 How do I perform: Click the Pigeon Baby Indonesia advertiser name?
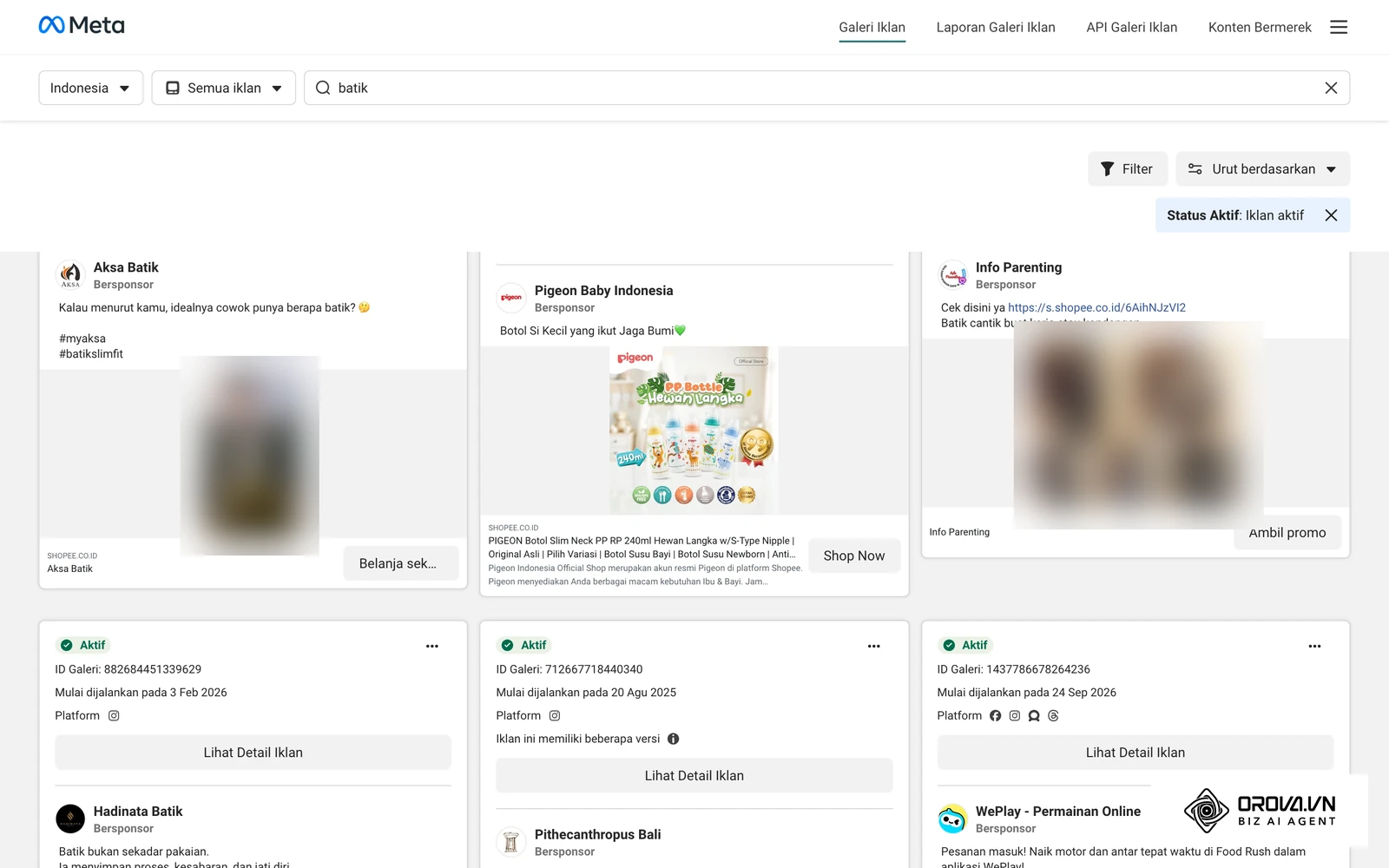click(603, 290)
